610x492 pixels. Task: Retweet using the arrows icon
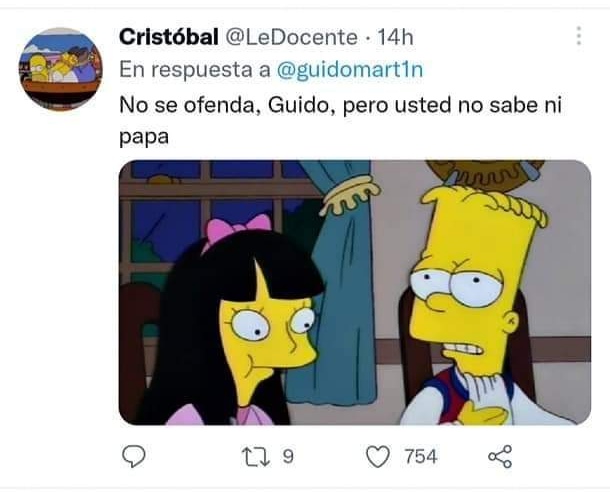pyautogui.click(x=256, y=456)
